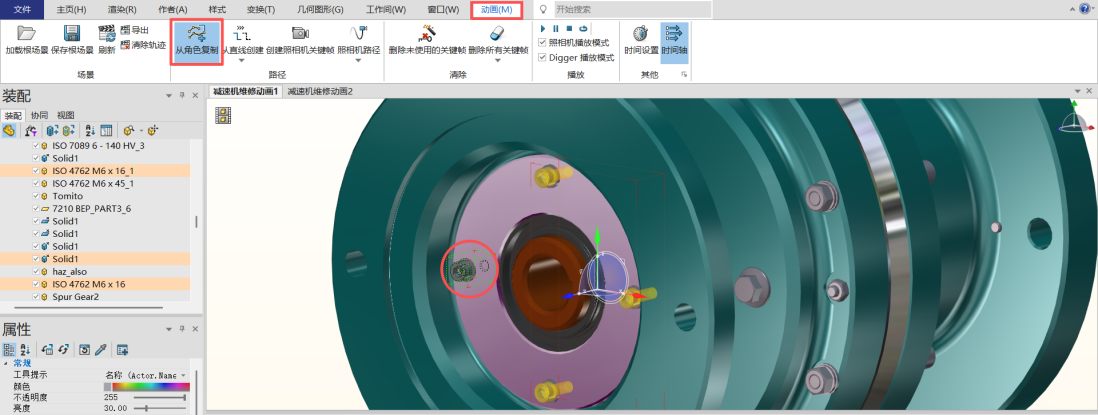Click the Pause animation button

tap(556, 29)
